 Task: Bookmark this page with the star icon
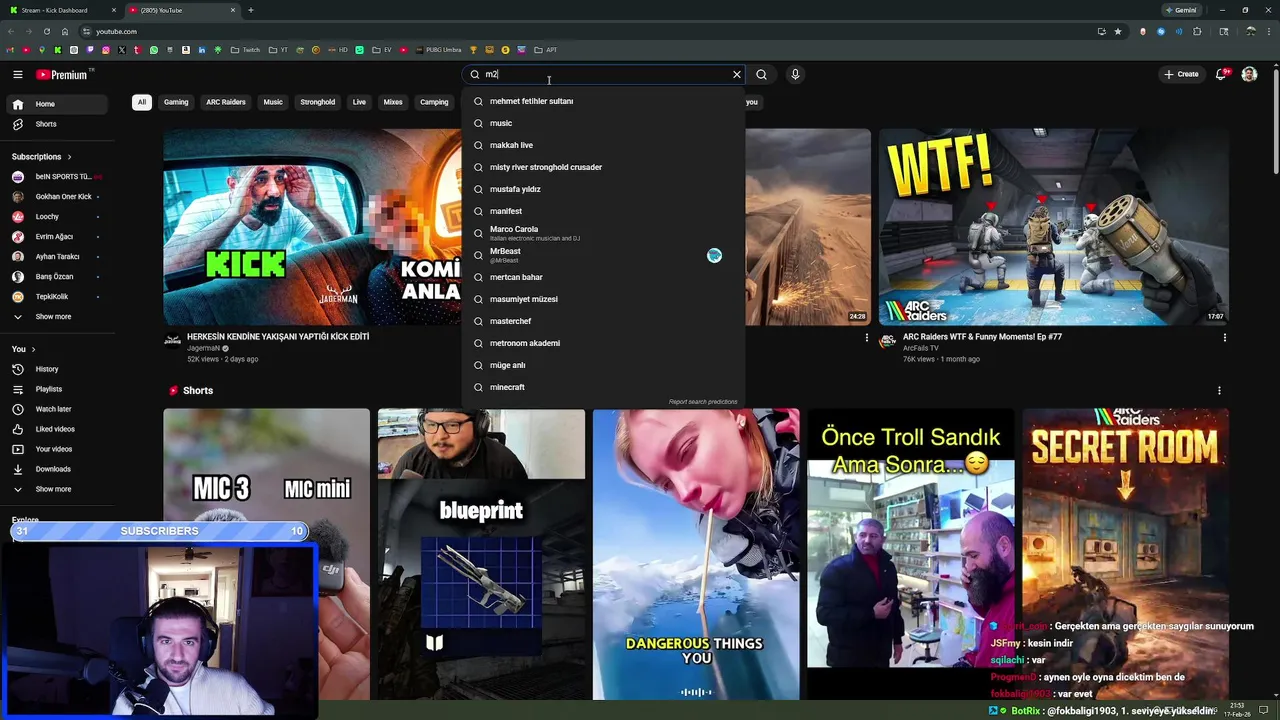click(1118, 31)
